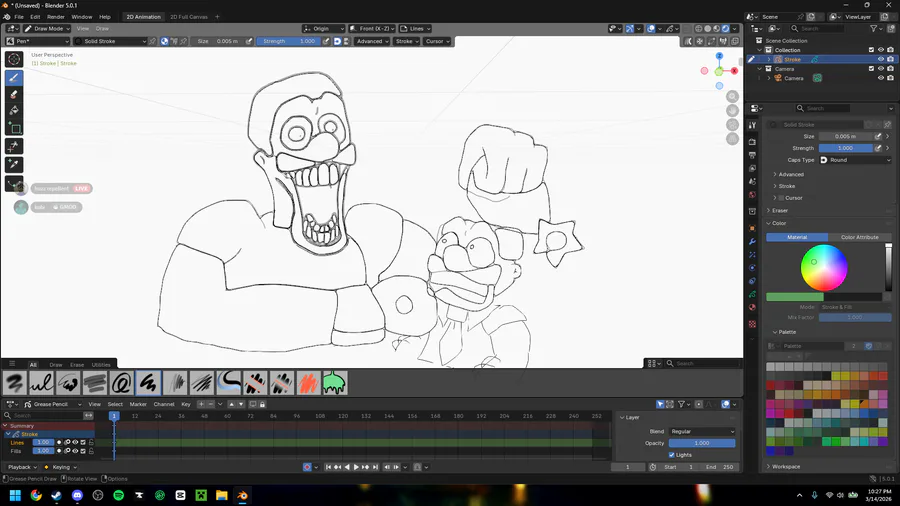Screen dimensions: 900x506
Task: Toggle Cursor checkbox in brush settings
Action: (x=781, y=198)
